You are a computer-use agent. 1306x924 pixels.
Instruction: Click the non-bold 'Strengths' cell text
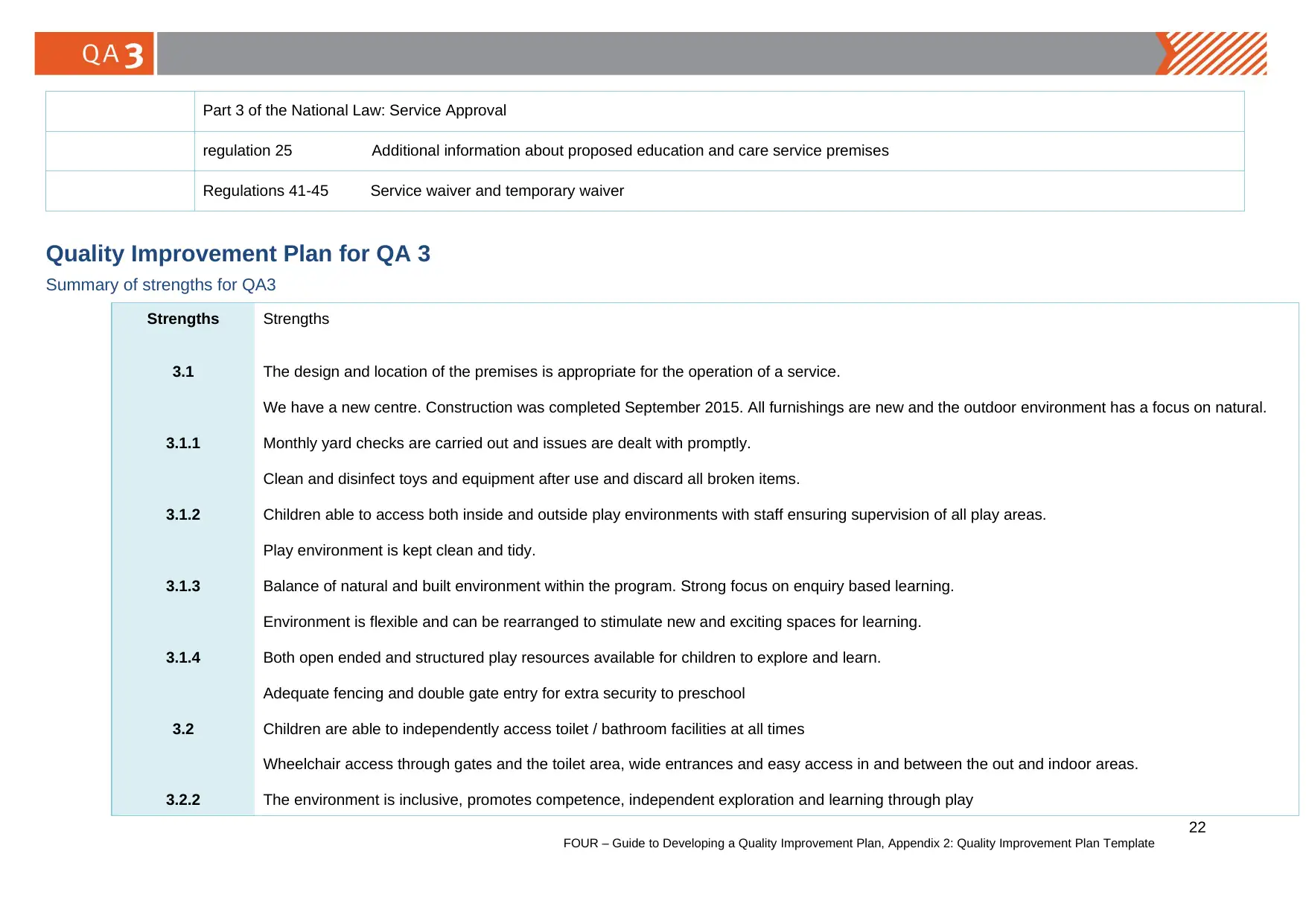tap(296, 319)
